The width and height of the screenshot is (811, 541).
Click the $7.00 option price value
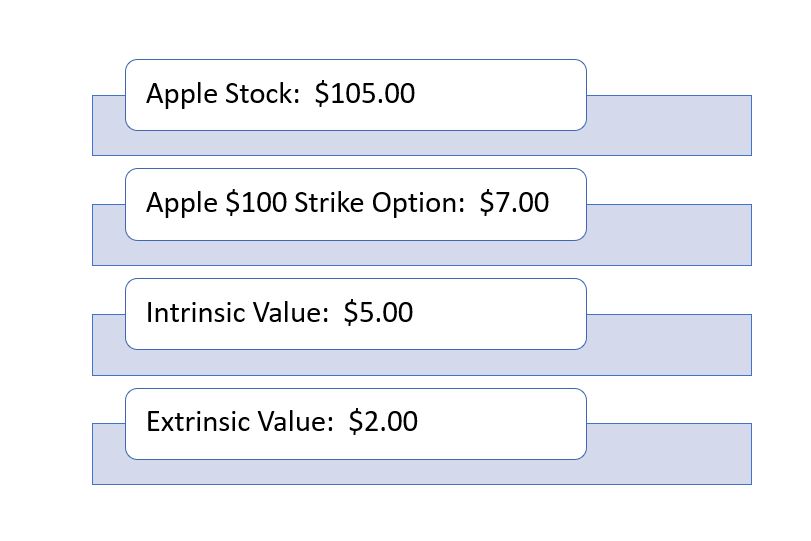pos(514,203)
